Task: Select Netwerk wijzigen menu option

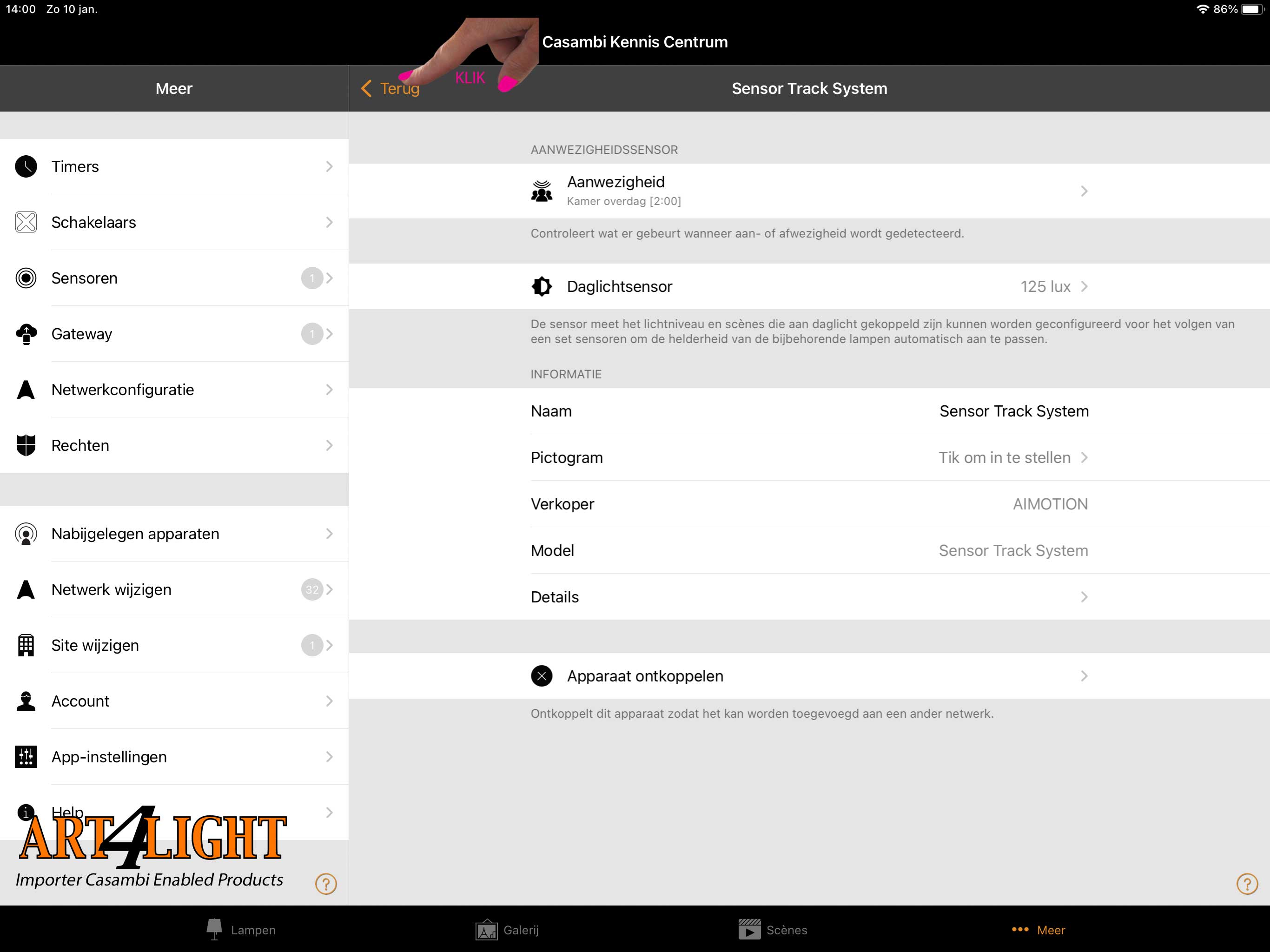Action: tap(174, 590)
